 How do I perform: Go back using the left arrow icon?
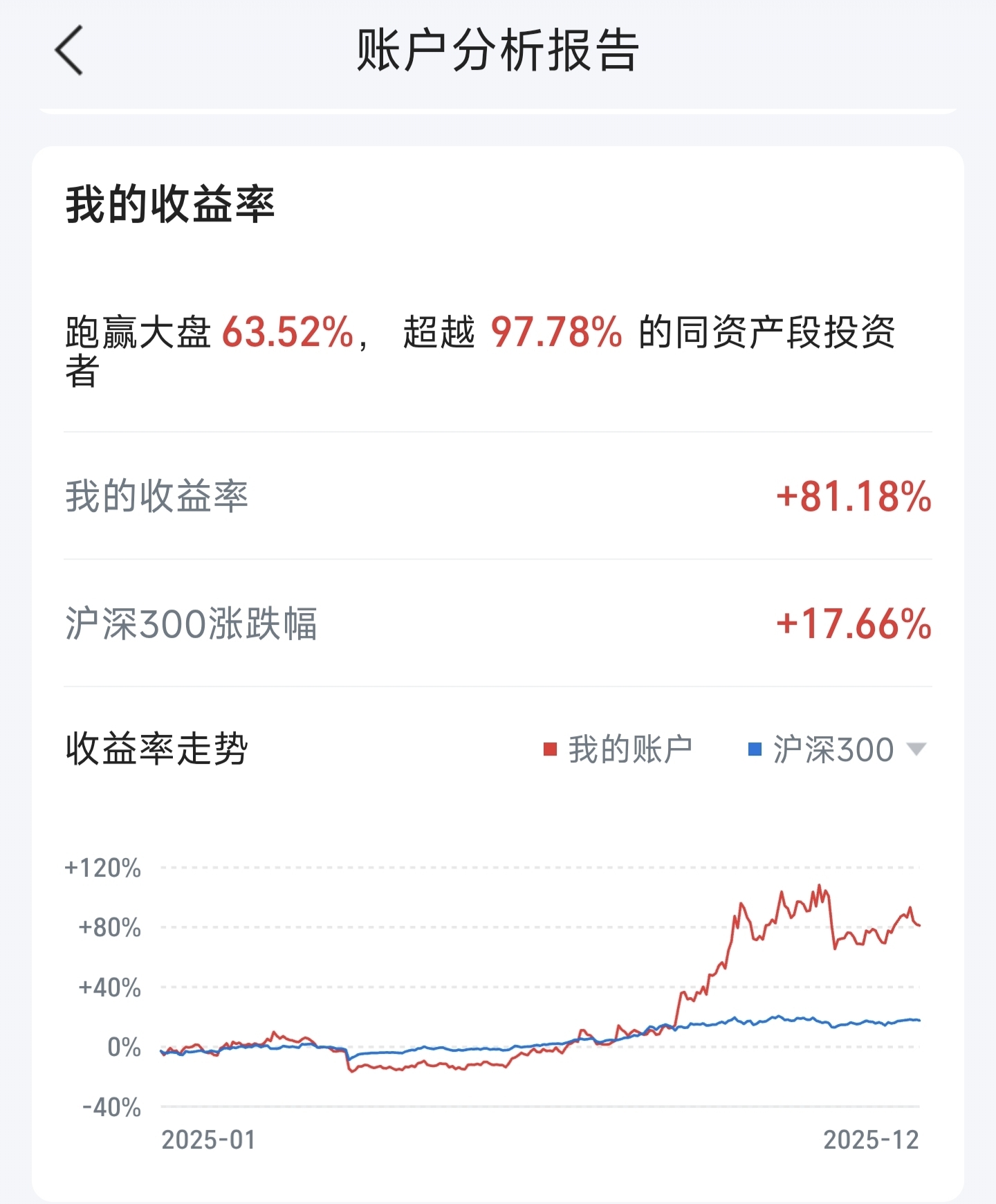coord(68,50)
